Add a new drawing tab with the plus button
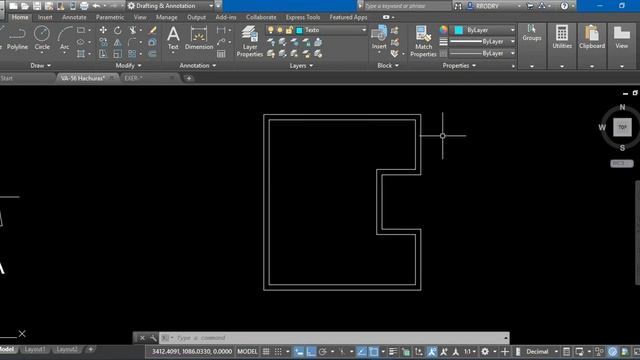This screenshot has width=640, height=360. (x=189, y=78)
